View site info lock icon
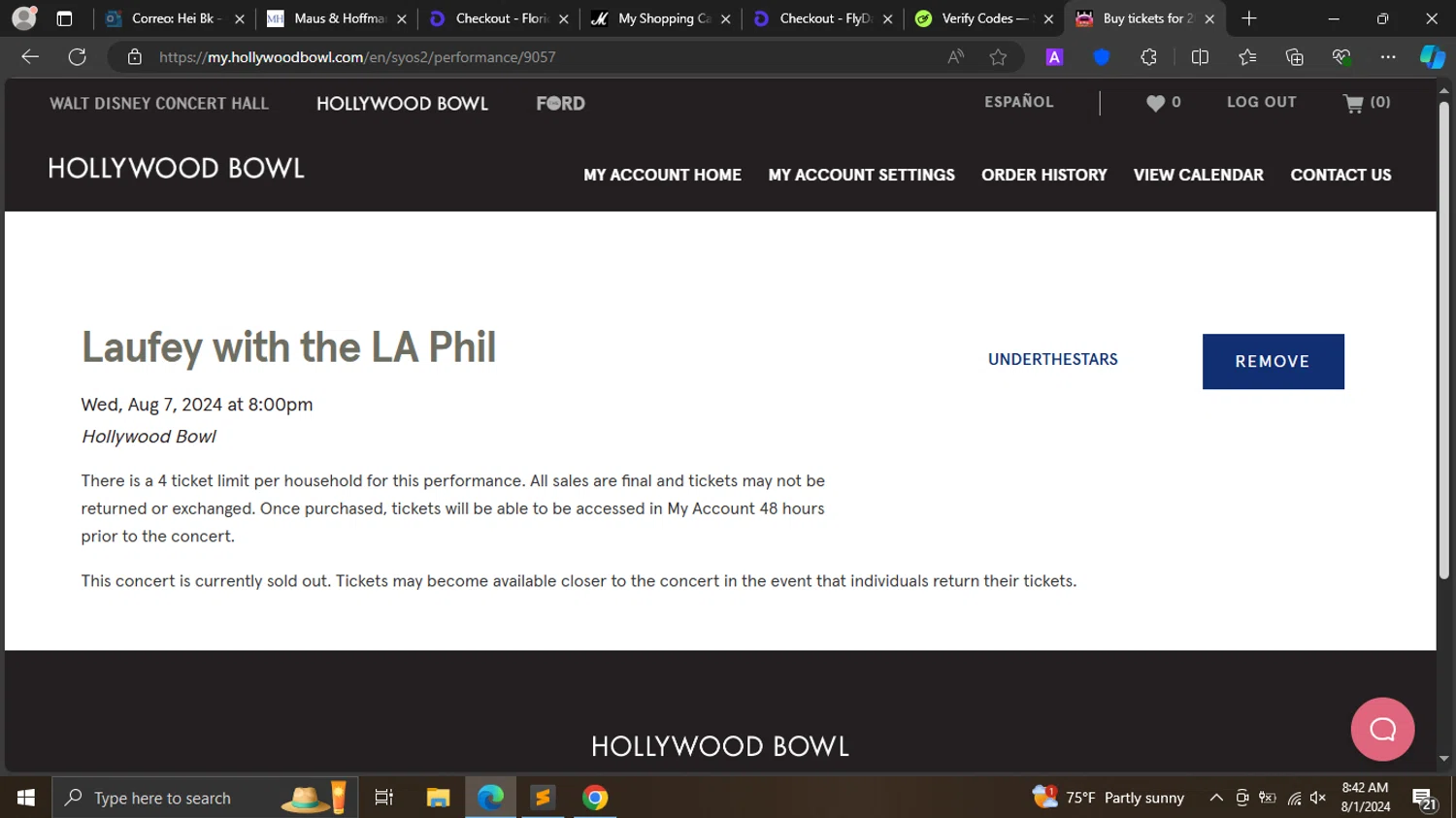Screen dimensions: 1456x818 tap(135, 57)
